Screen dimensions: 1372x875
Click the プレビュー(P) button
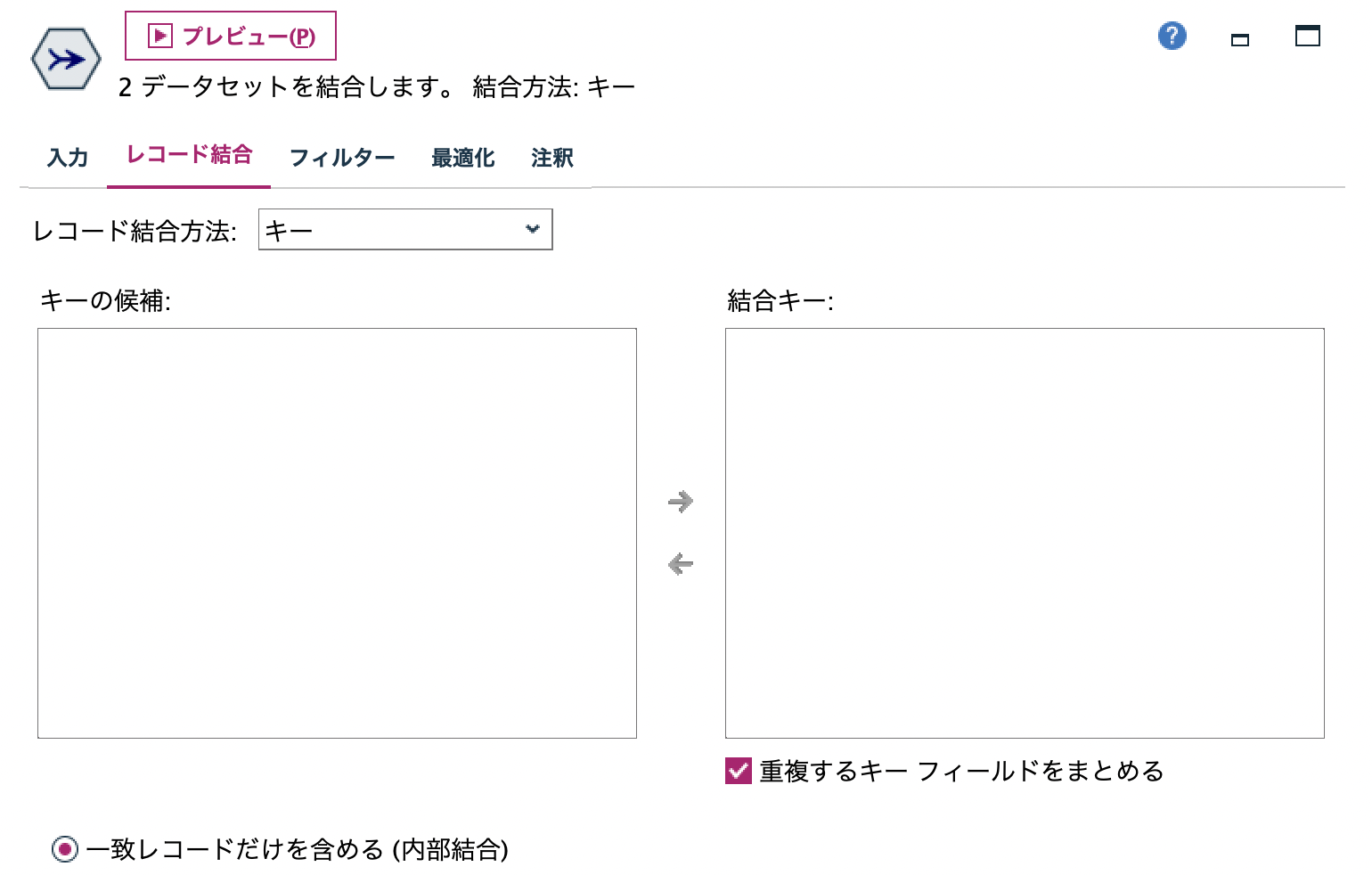coord(230,36)
